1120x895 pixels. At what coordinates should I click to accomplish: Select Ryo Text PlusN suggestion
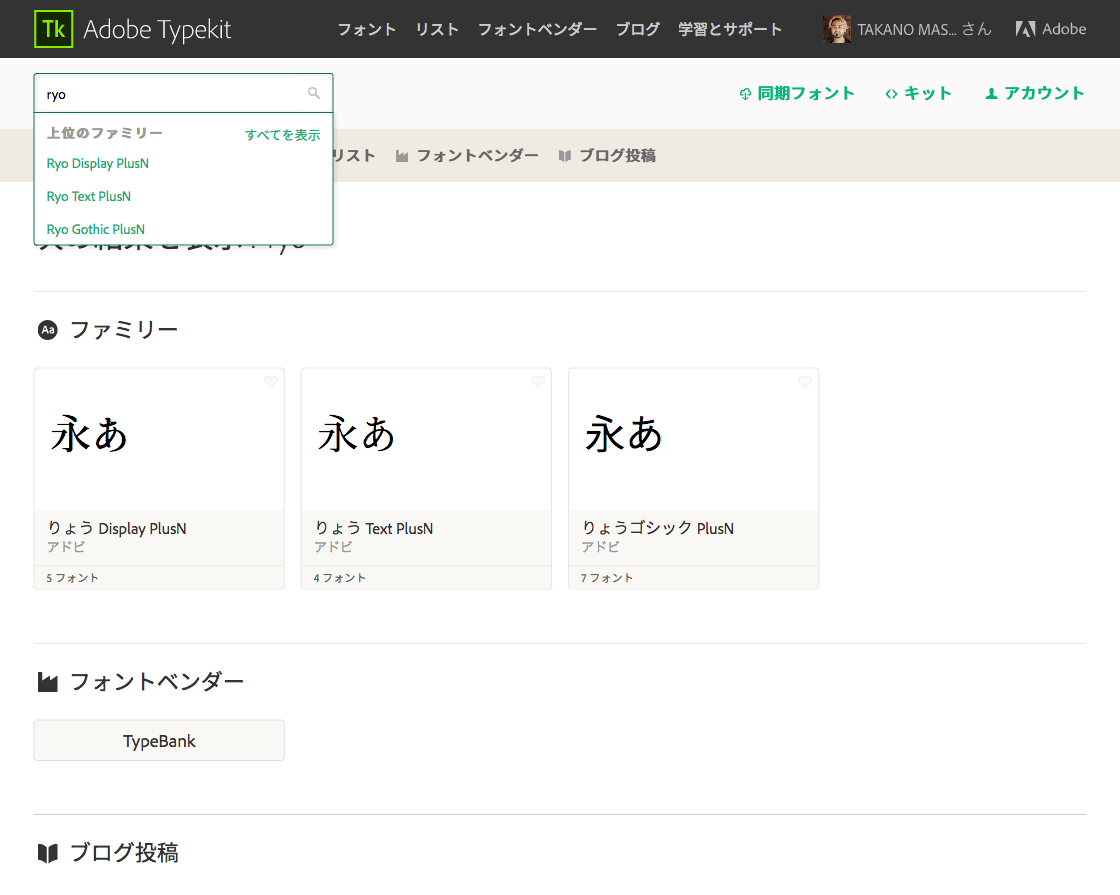(89, 196)
